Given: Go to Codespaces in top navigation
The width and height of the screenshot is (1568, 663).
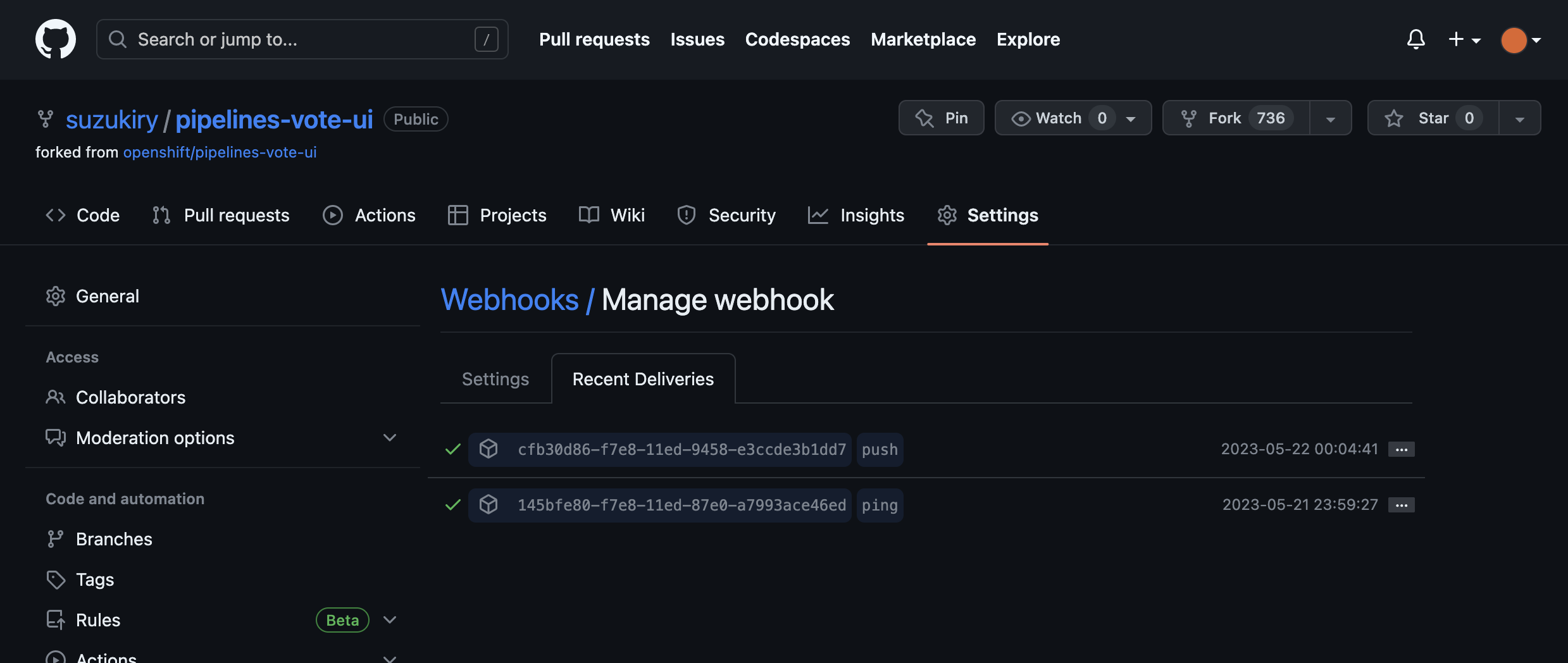Looking at the screenshot, I should (x=797, y=39).
